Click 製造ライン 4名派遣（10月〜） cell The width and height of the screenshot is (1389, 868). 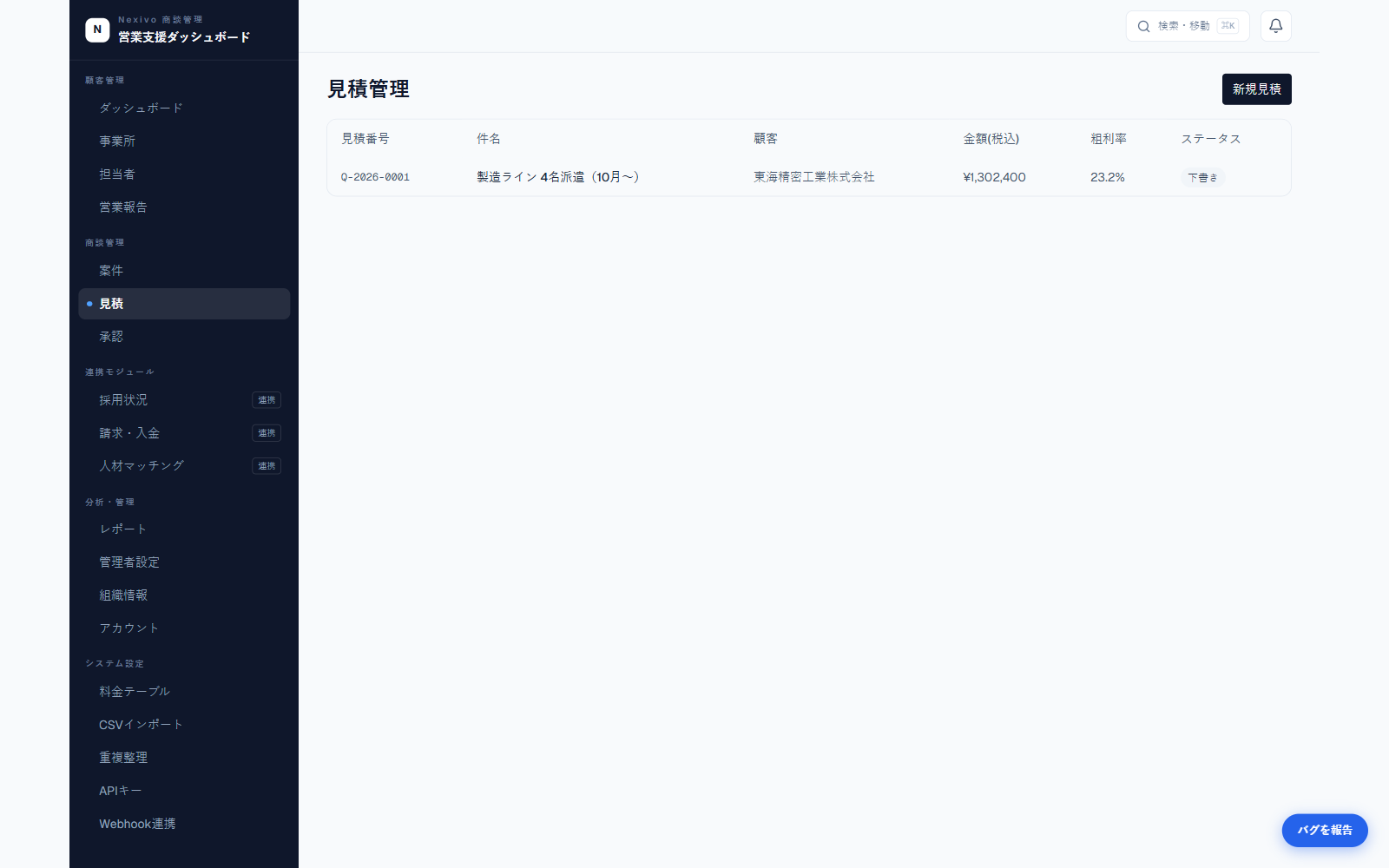(557, 177)
